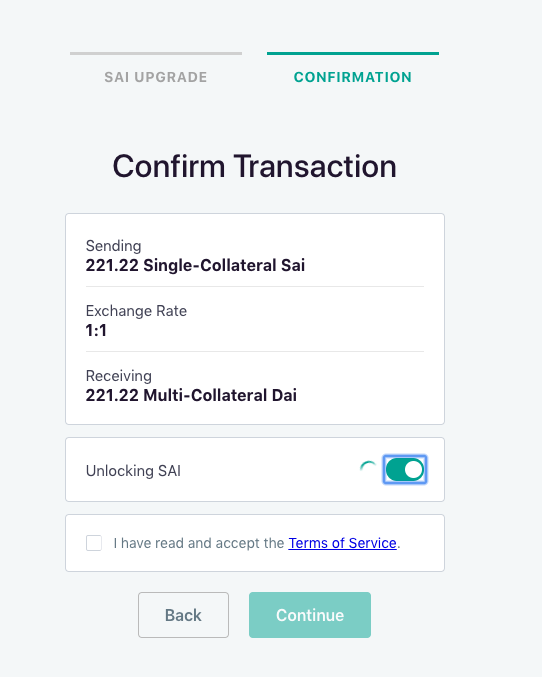Click the Confirm Transaction heading
Viewport: 542px width, 677px height.
click(x=254, y=166)
